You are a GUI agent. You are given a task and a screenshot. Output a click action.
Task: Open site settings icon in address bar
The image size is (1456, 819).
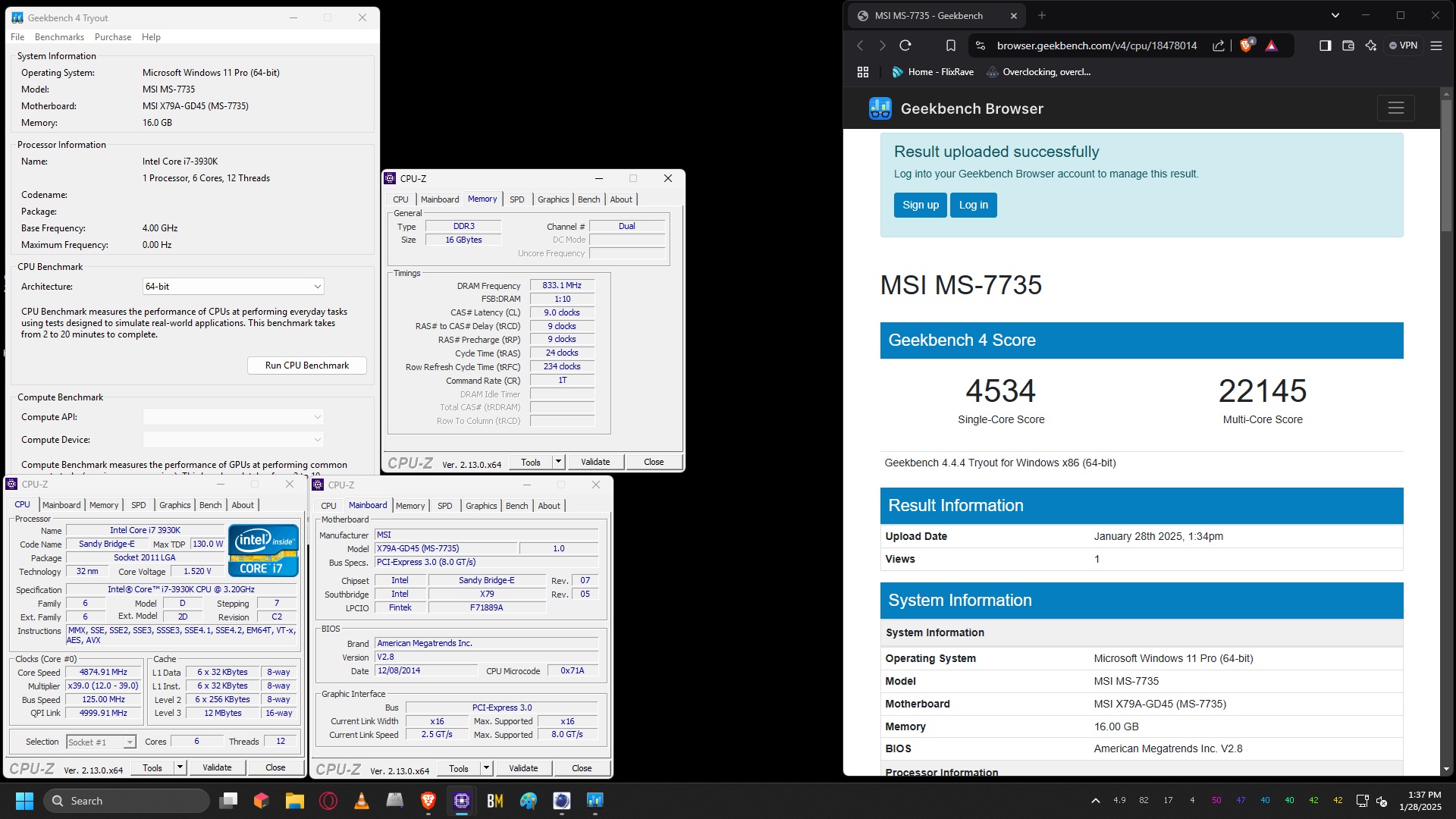pos(981,45)
